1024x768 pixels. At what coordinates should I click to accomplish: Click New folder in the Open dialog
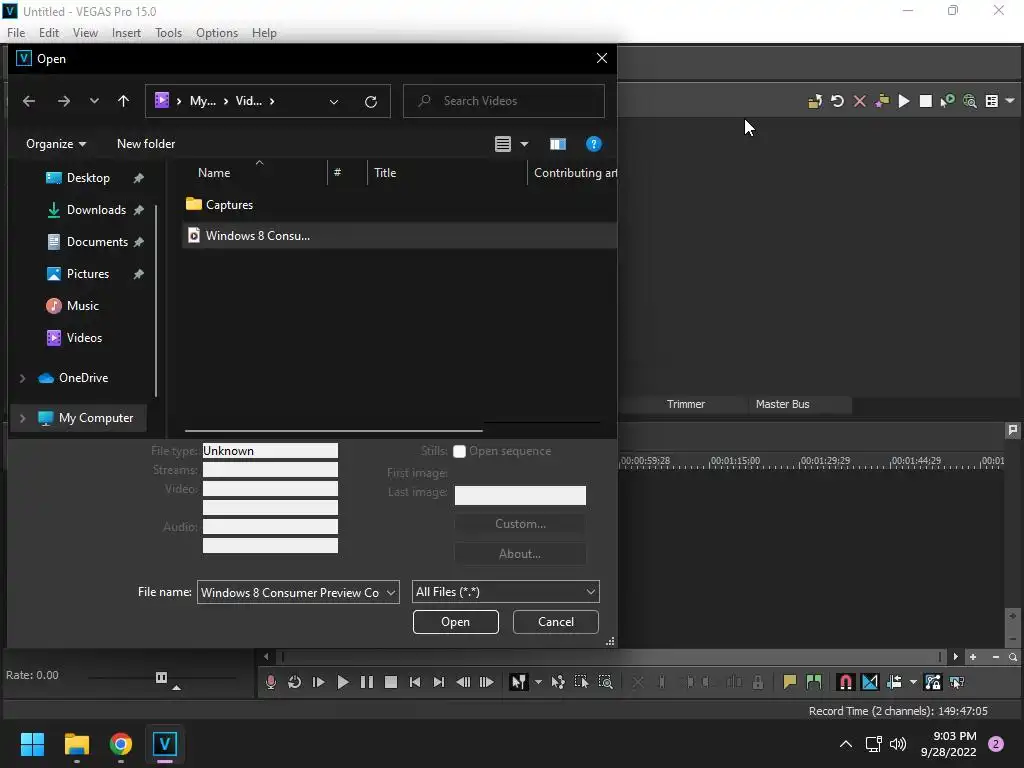tap(146, 144)
